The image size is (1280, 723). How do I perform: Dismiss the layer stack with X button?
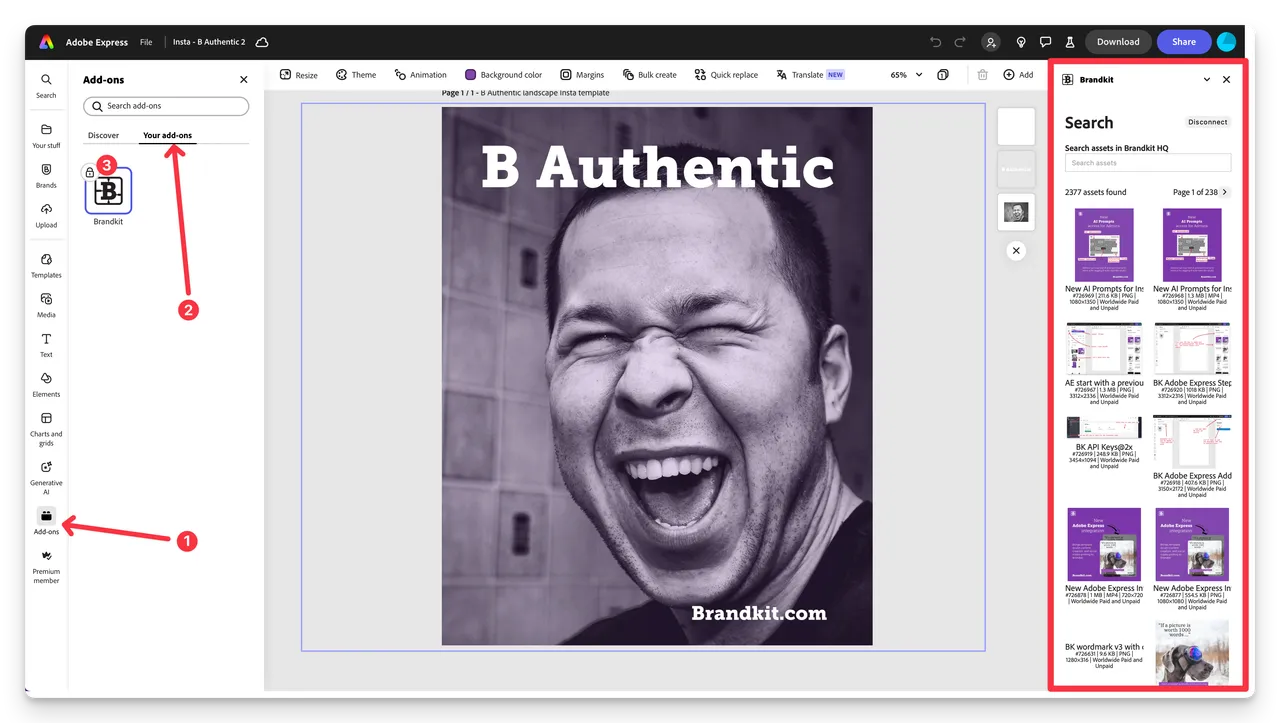[1016, 251]
